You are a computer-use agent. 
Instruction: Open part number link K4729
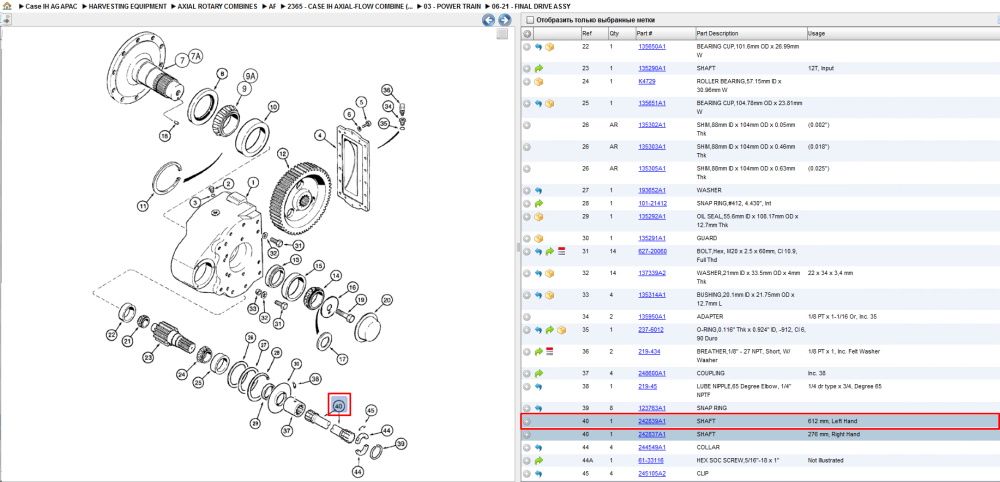point(647,82)
